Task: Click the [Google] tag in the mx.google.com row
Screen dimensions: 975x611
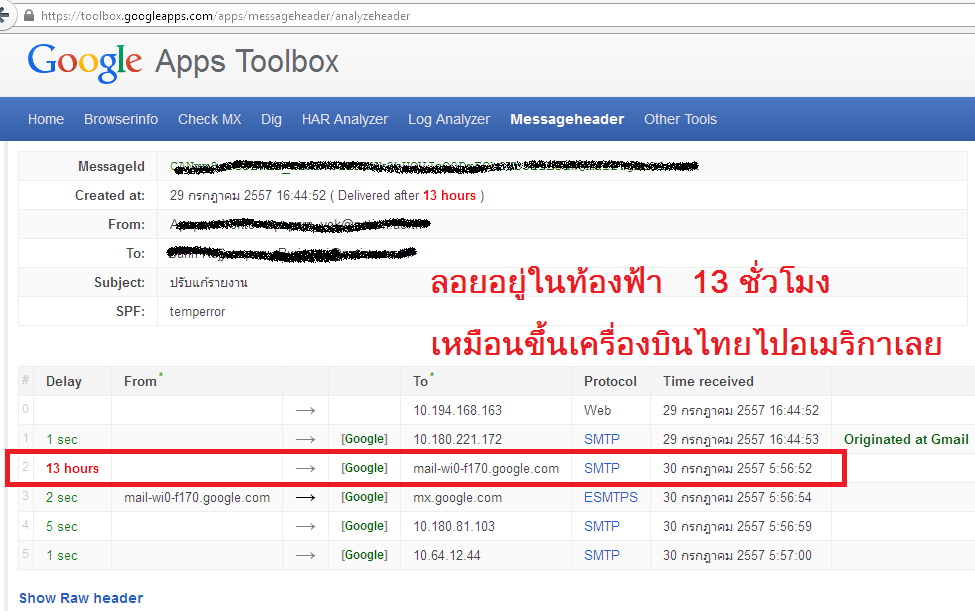Action: (x=364, y=497)
